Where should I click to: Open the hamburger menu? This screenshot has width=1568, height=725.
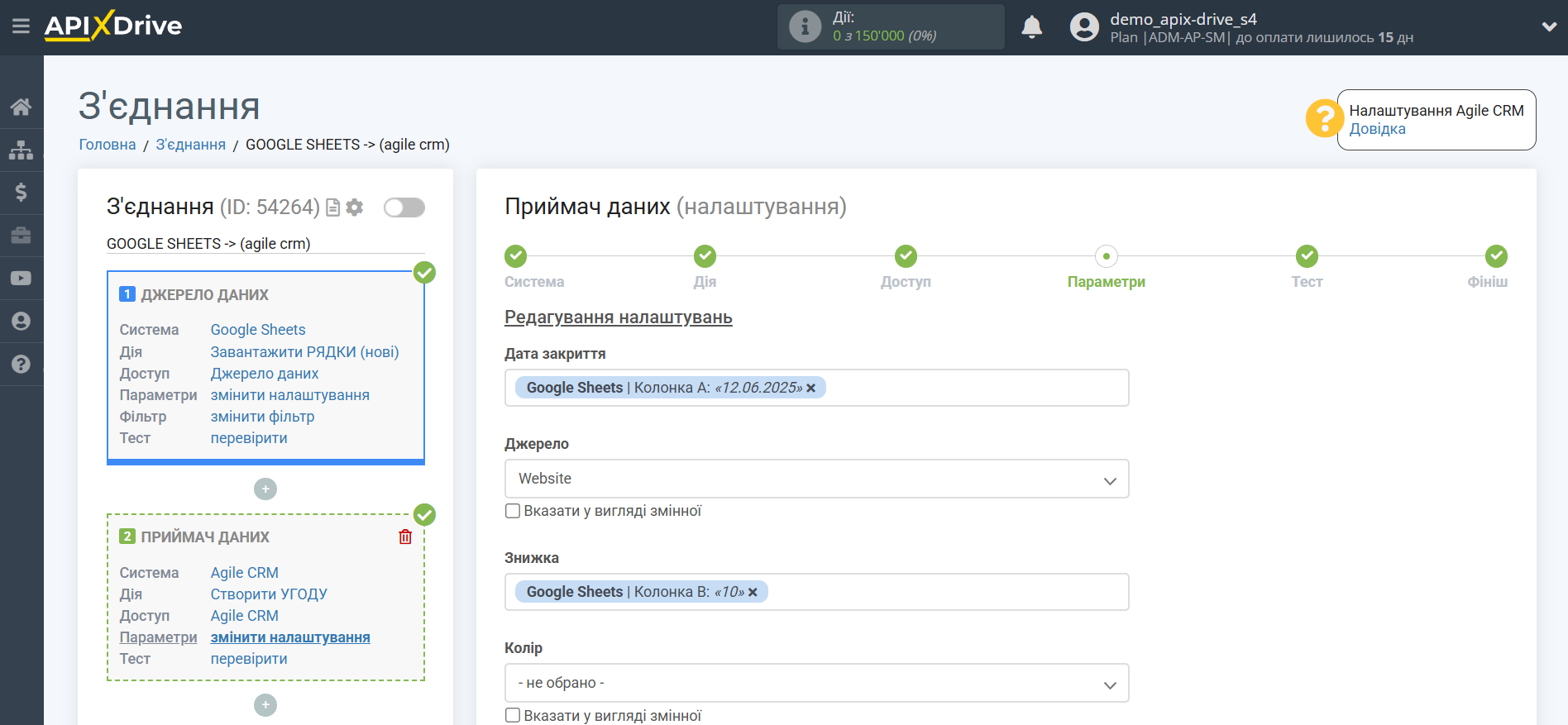click(x=21, y=26)
